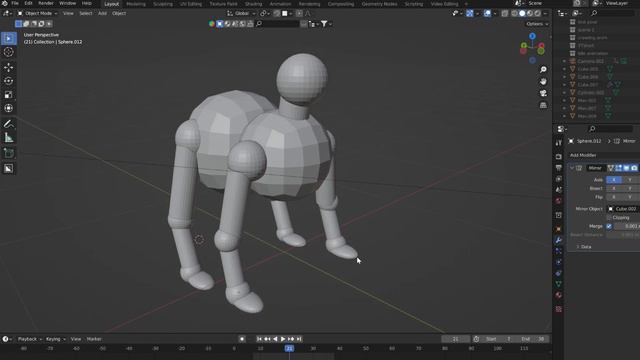Toggle Mirror modifier edit mode display
The image size is (640, 360).
(x=618, y=168)
